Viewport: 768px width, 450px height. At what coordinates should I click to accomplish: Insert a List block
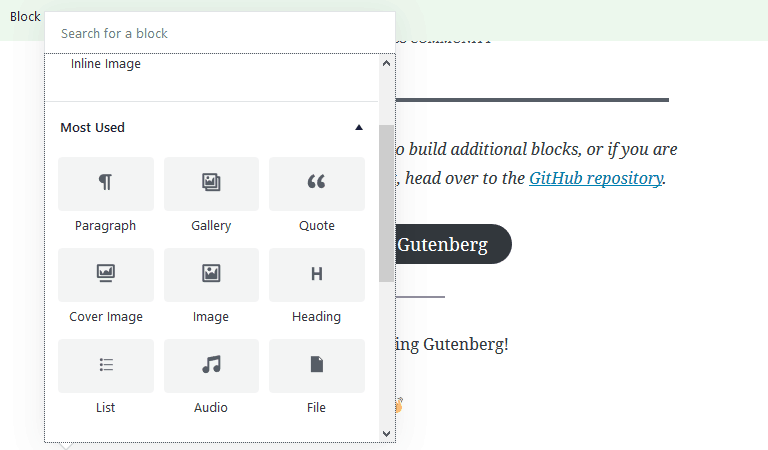pyautogui.click(x=105, y=379)
